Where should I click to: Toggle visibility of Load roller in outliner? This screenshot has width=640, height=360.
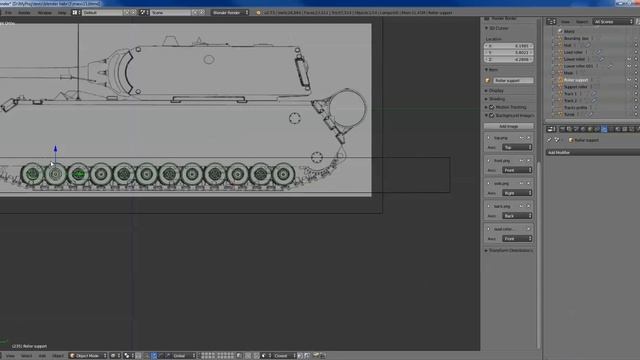click(x=629, y=52)
